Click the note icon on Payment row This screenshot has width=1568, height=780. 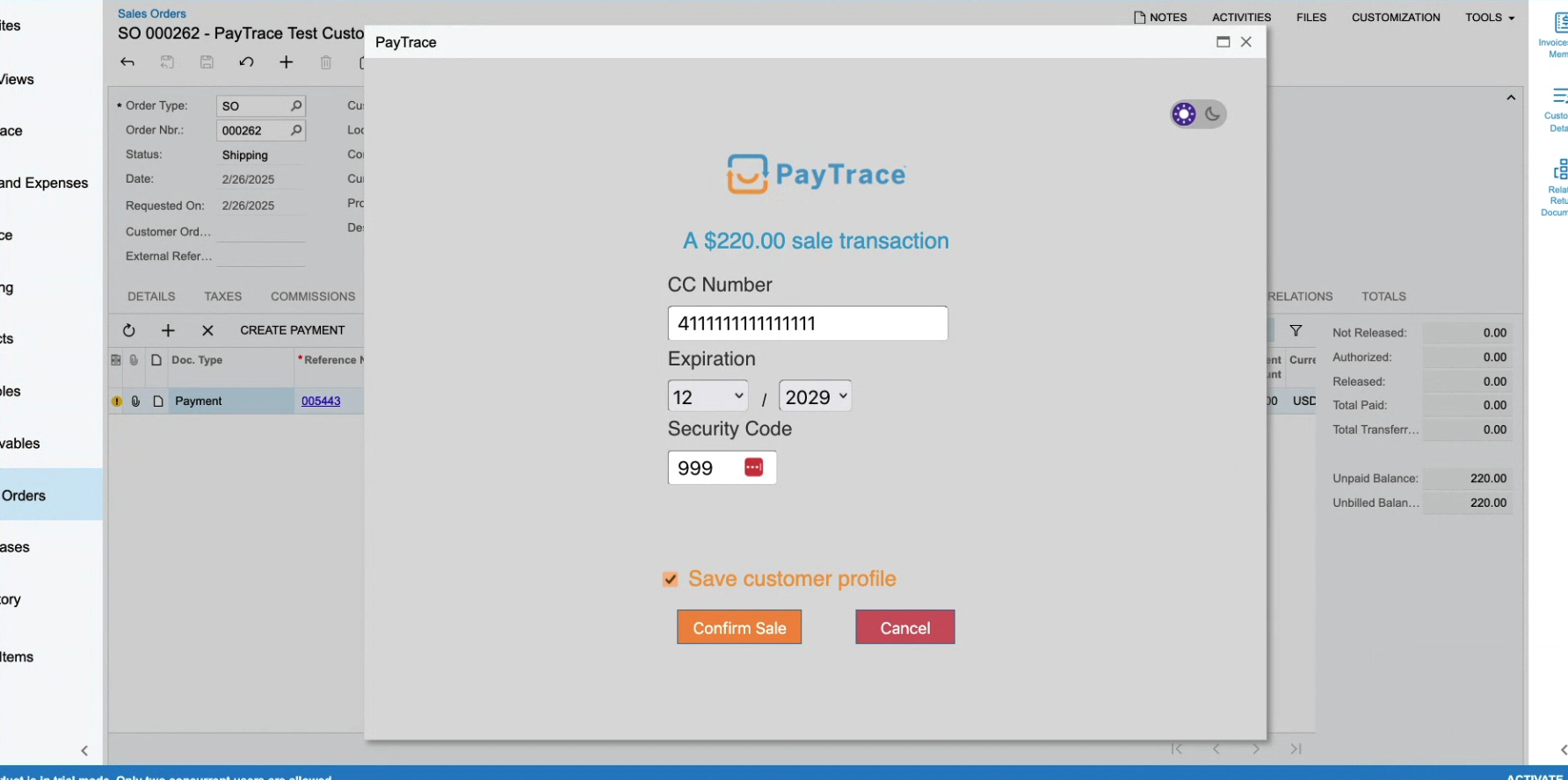pos(158,401)
